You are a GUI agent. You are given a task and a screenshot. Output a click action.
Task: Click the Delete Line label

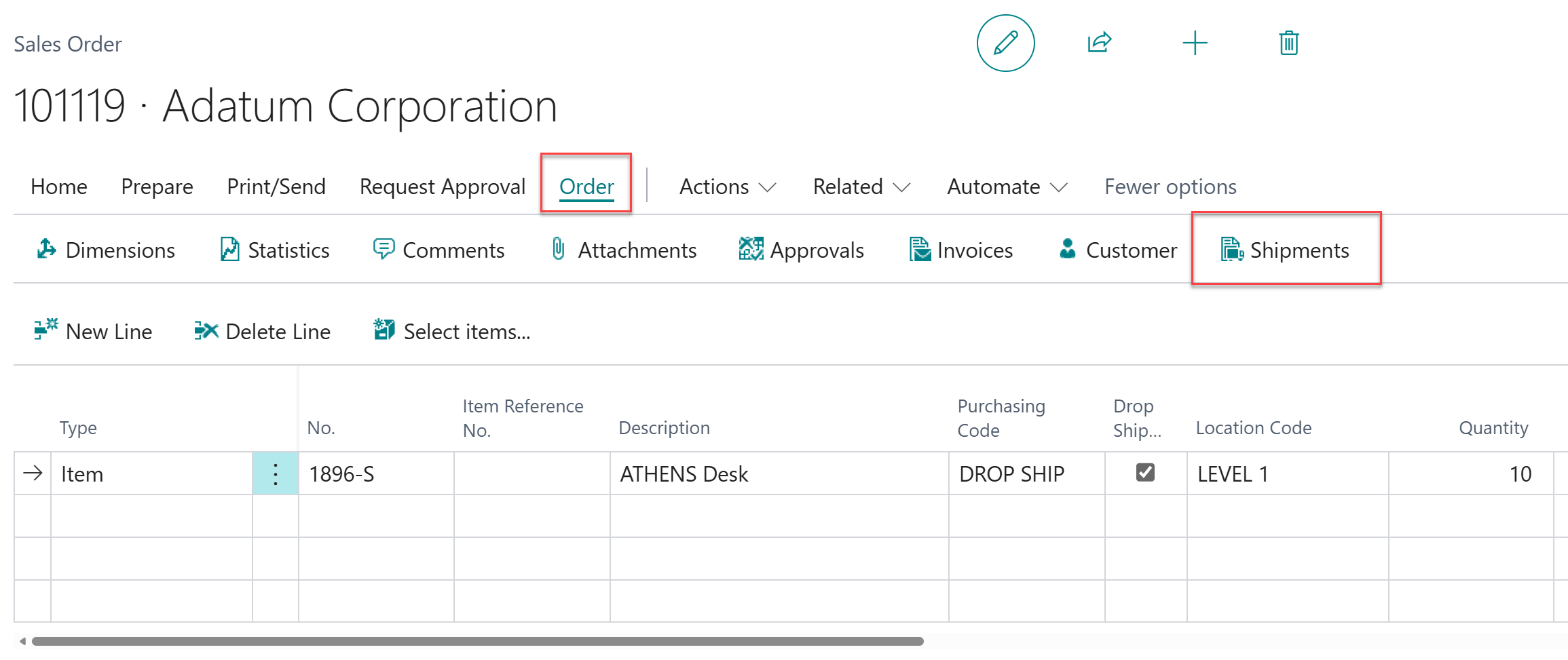278,332
